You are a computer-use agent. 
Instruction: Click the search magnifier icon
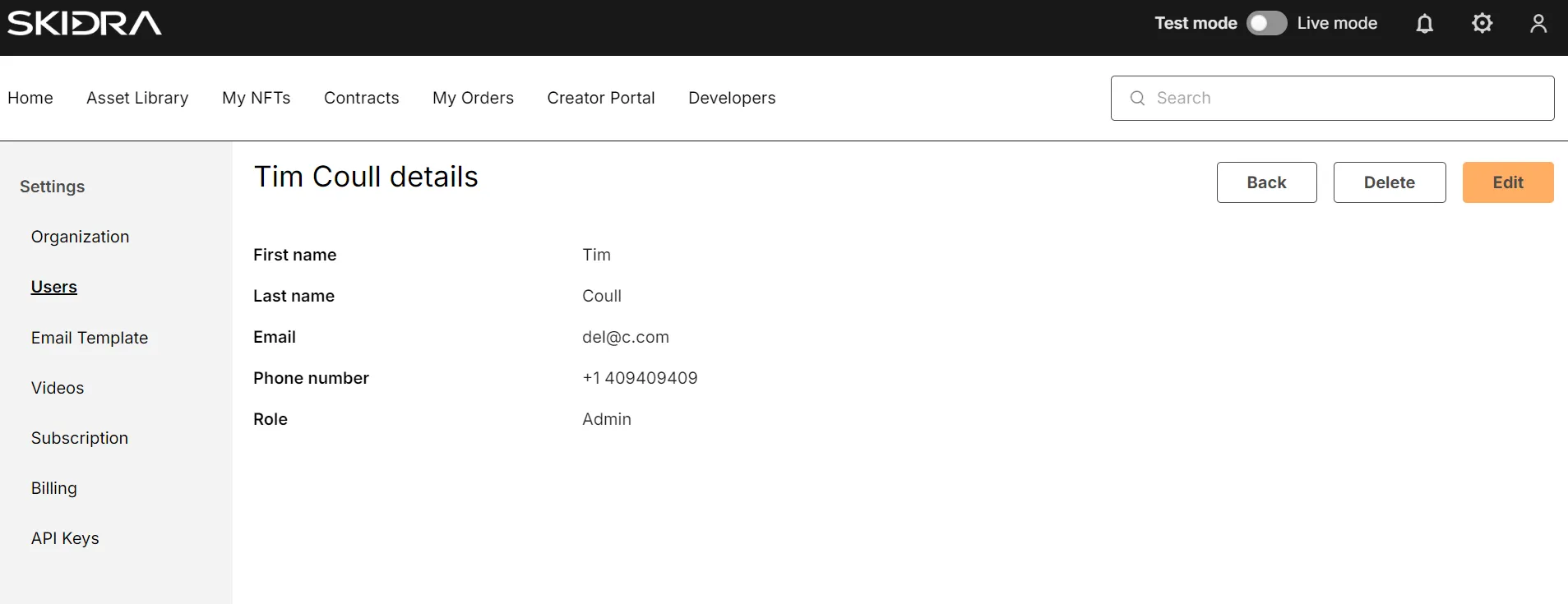pyautogui.click(x=1137, y=99)
